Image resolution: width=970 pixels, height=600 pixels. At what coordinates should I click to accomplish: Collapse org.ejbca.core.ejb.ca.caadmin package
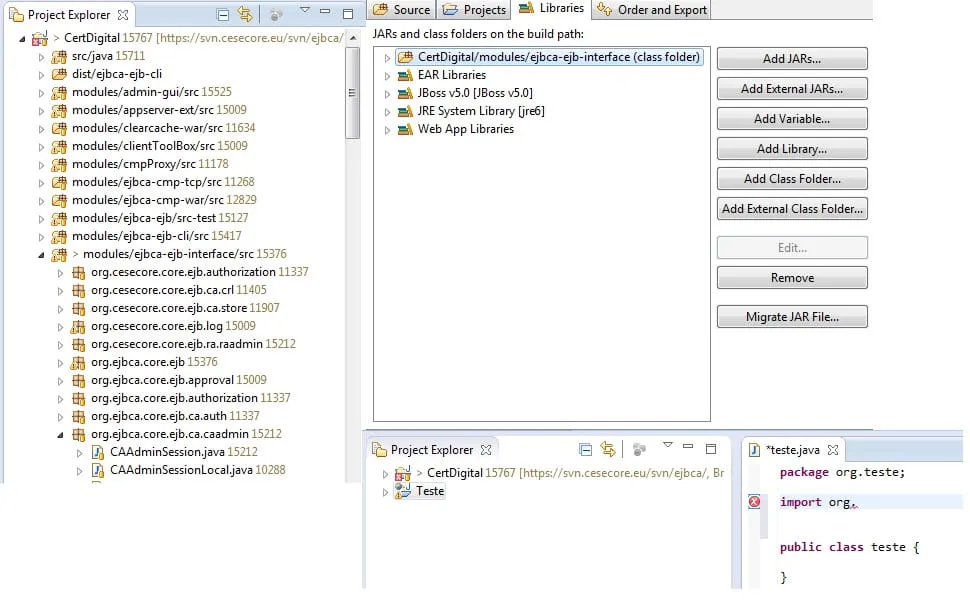click(61, 435)
